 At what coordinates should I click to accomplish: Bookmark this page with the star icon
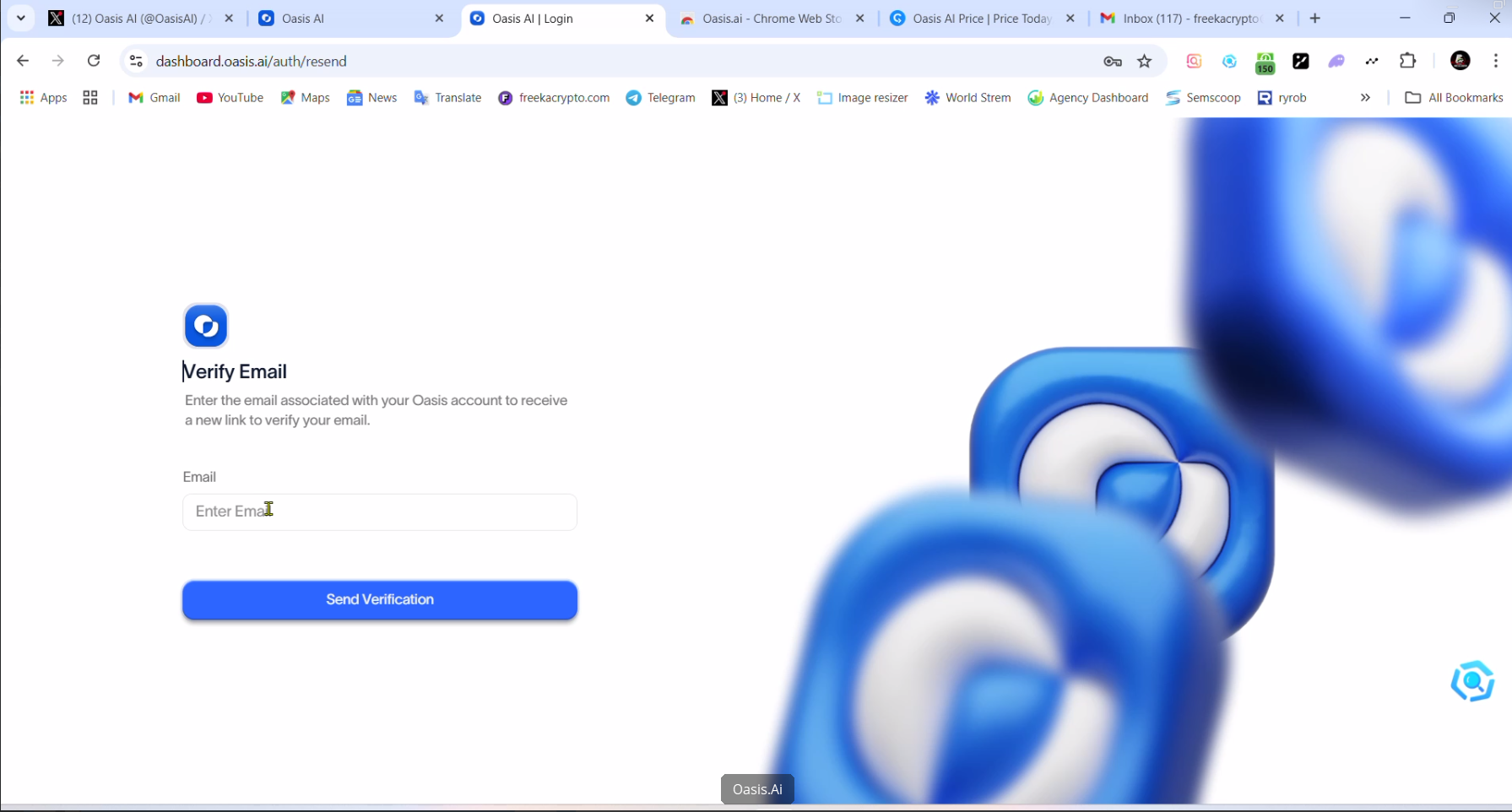pos(1145,61)
